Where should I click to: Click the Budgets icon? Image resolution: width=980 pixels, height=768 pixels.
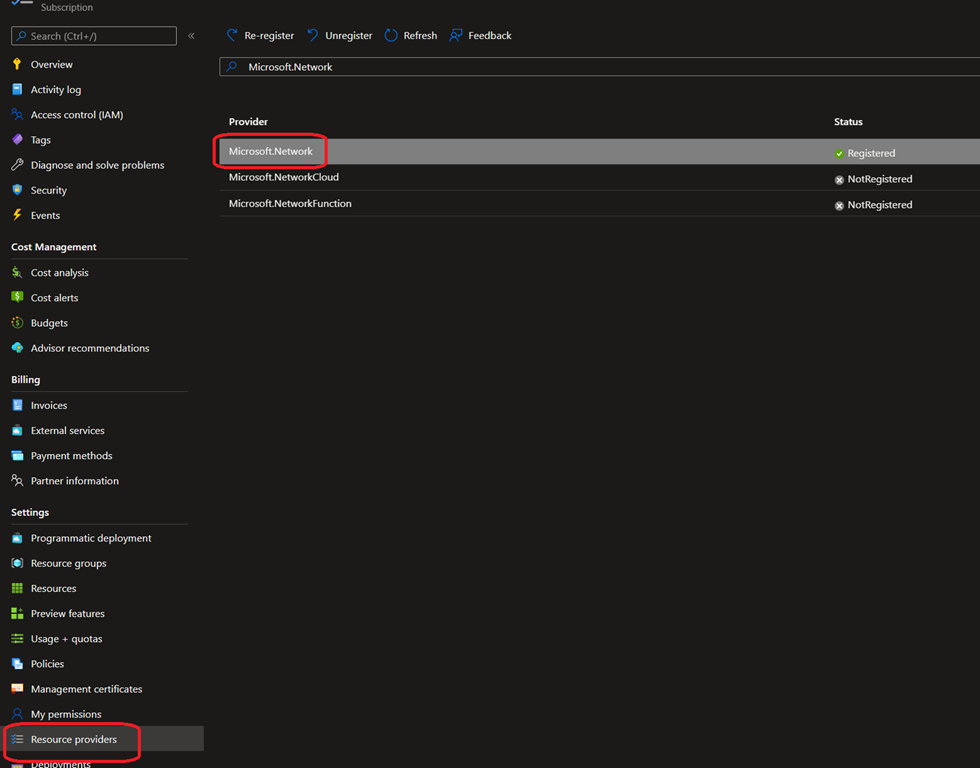[x=17, y=323]
